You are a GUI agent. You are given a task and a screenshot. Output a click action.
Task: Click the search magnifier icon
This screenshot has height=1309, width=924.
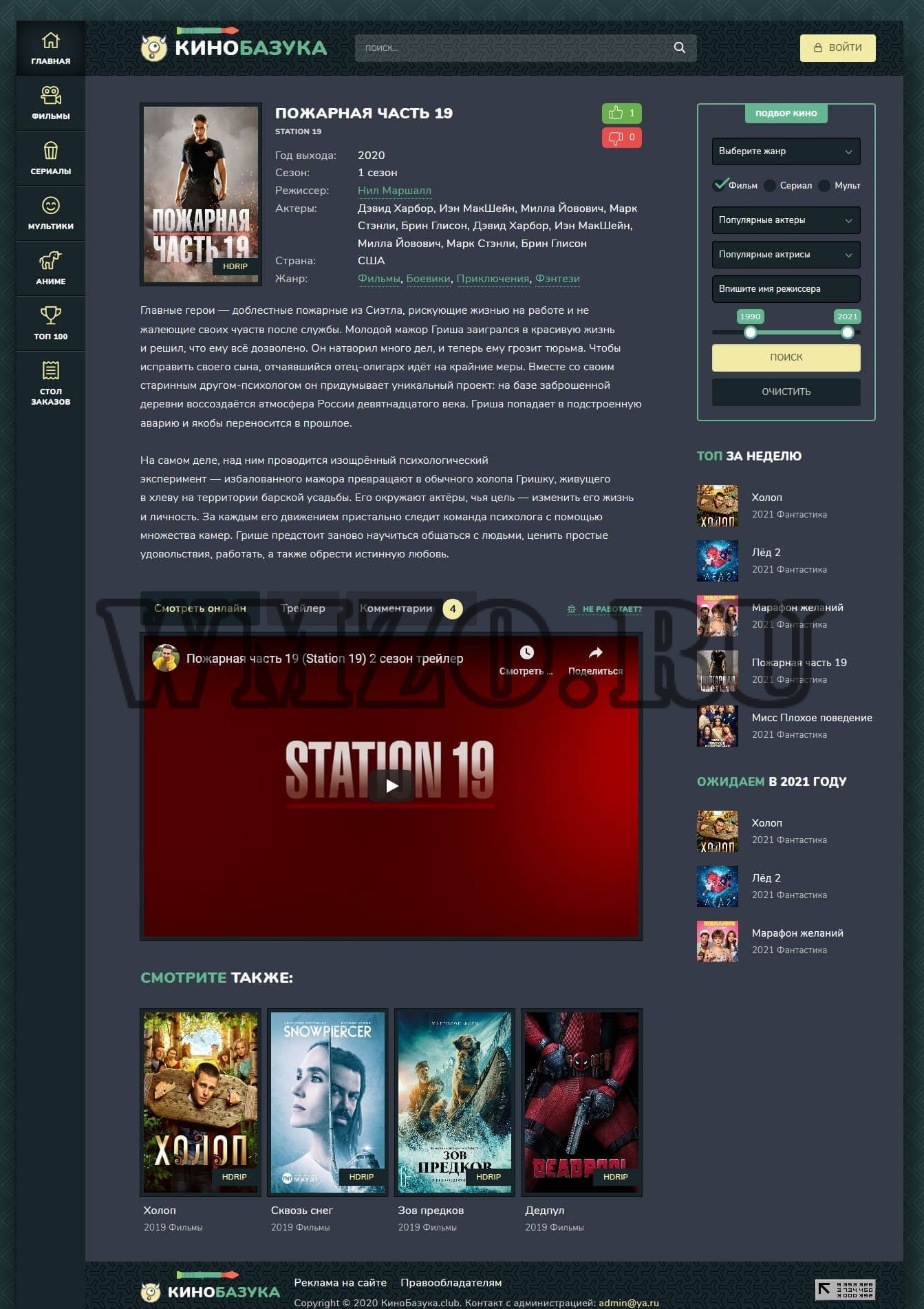pyautogui.click(x=680, y=47)
